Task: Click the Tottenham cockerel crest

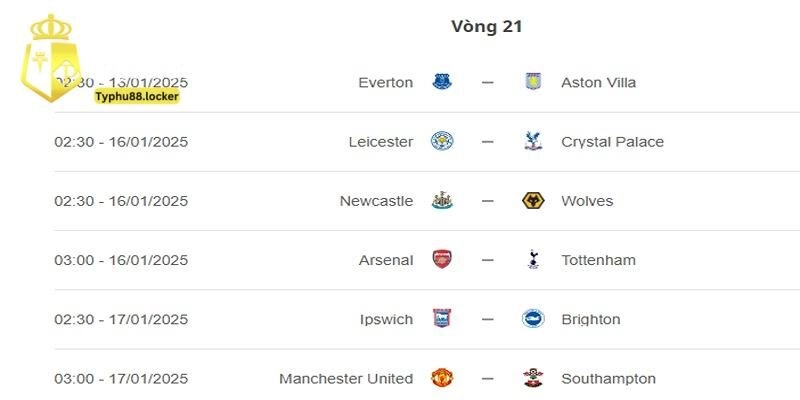Action: tap(533, 260)
